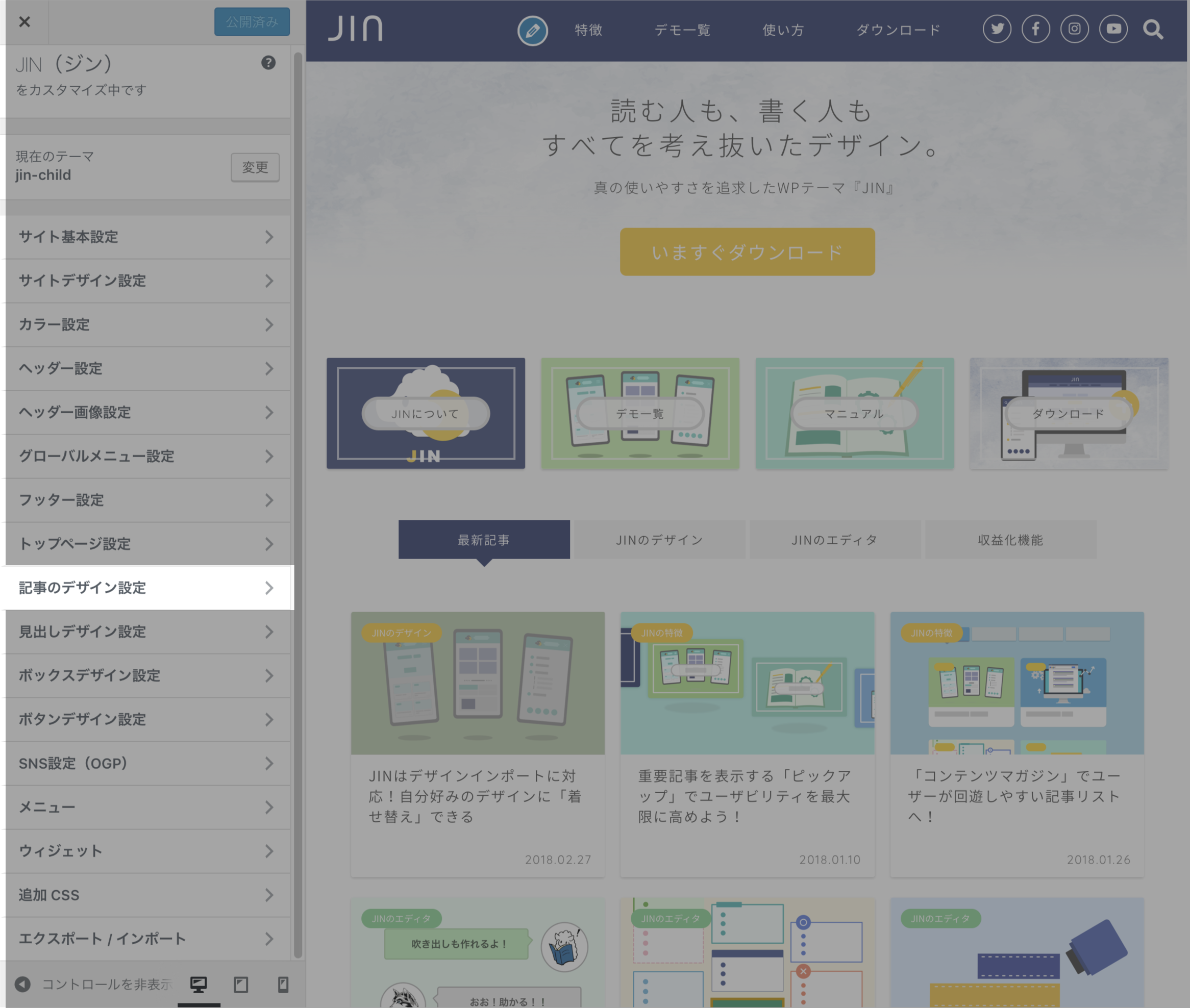Open the ボックスデザイン設定 panel
The image size is (1190, 1008).
click(x=147, y=675)
